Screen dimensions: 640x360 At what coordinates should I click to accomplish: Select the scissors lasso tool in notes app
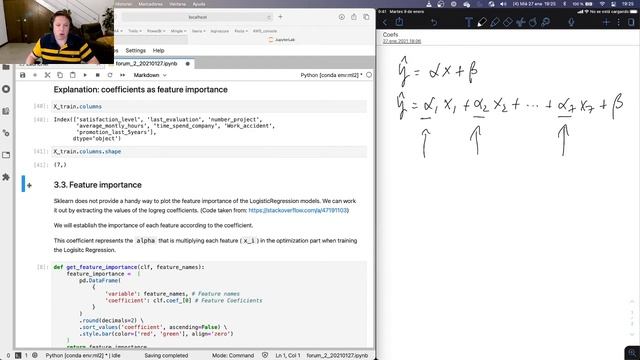tap(520, 22)
